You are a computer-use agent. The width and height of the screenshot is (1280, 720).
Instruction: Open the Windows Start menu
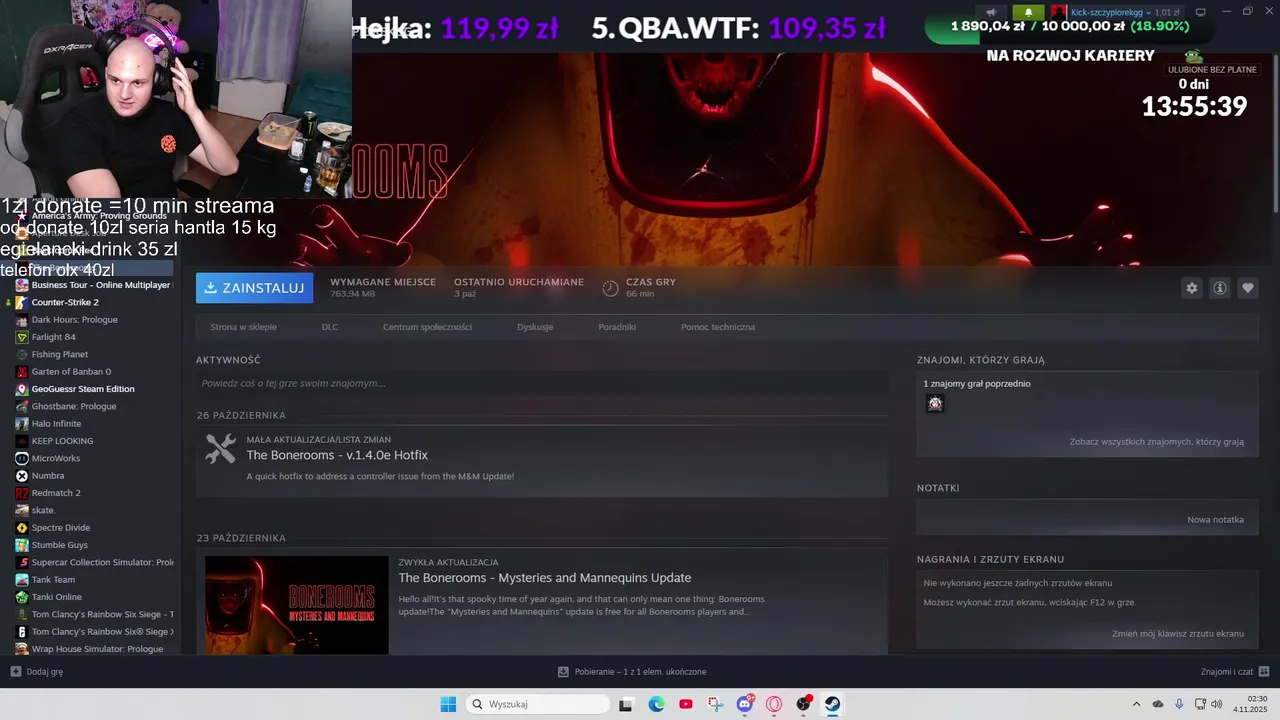point(448,704)
